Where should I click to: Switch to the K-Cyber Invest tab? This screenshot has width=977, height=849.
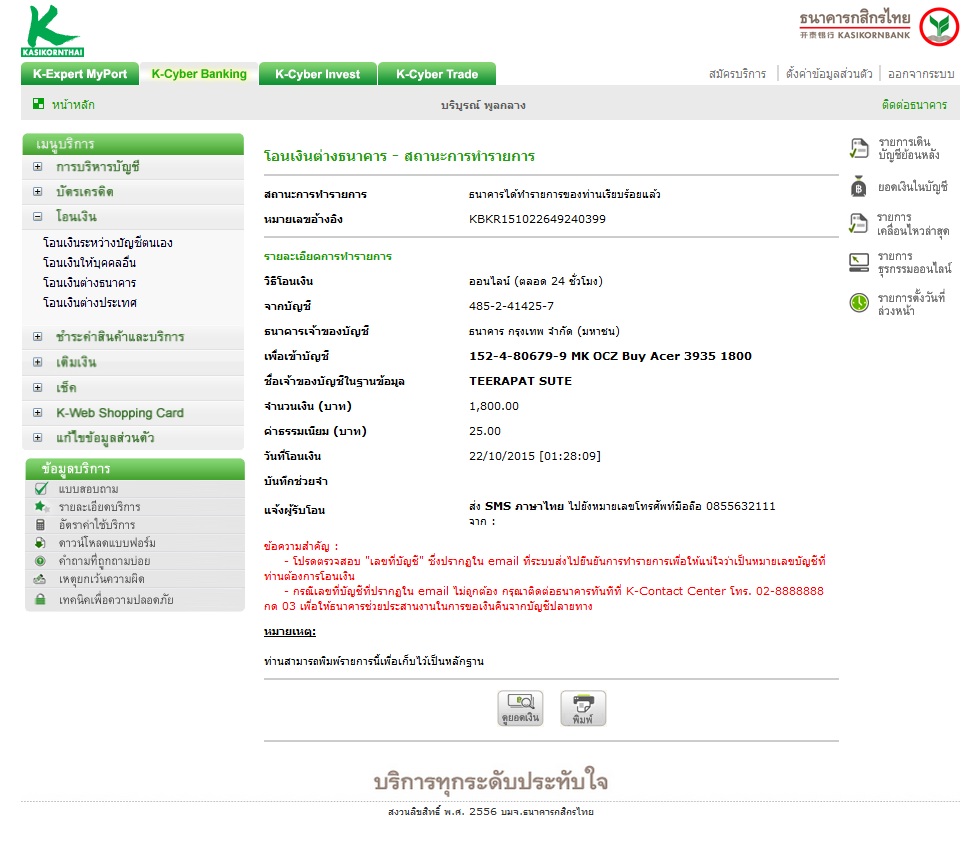318,74
